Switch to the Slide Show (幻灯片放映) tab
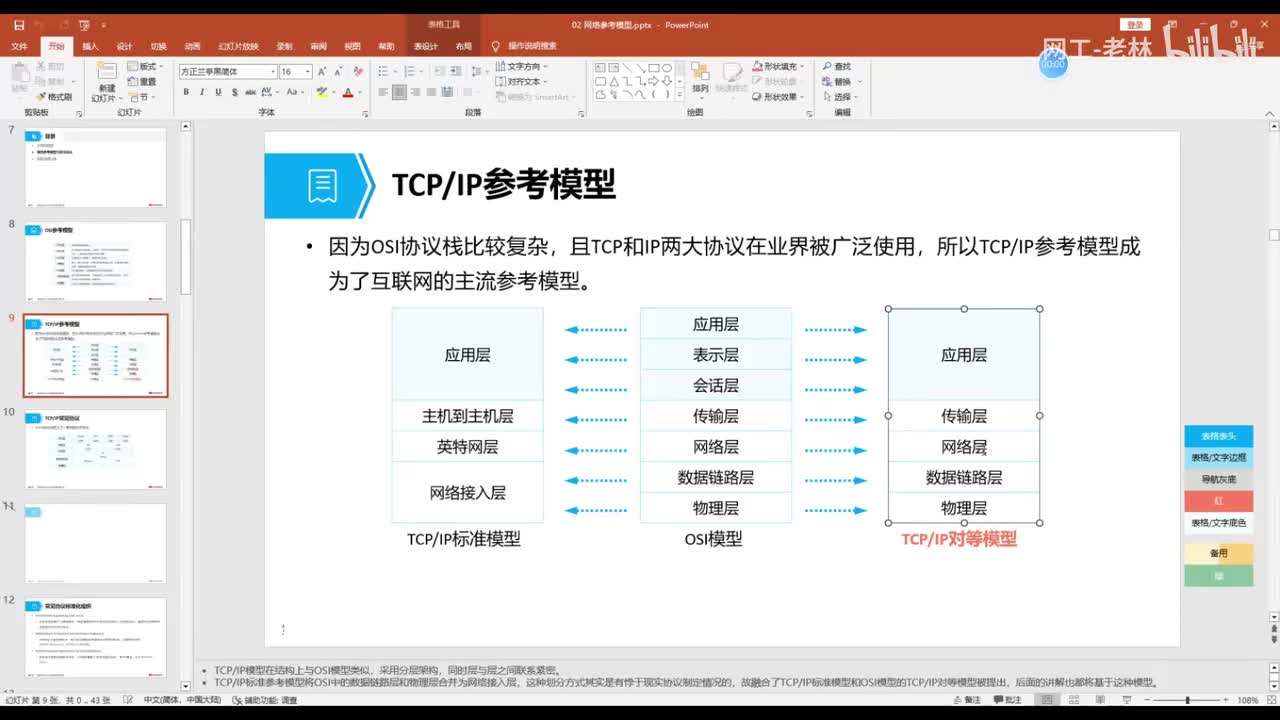Image resolution: width=1280 pixels, height=720 pixels. 238,46
